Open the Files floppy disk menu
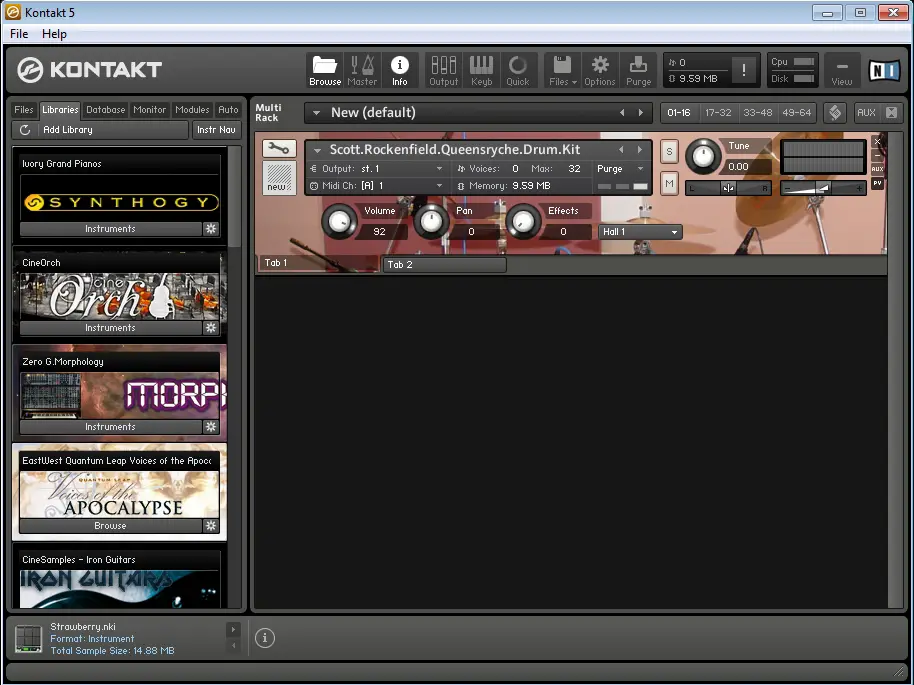The width and height of the screenshot is (914, 685). 563,71
